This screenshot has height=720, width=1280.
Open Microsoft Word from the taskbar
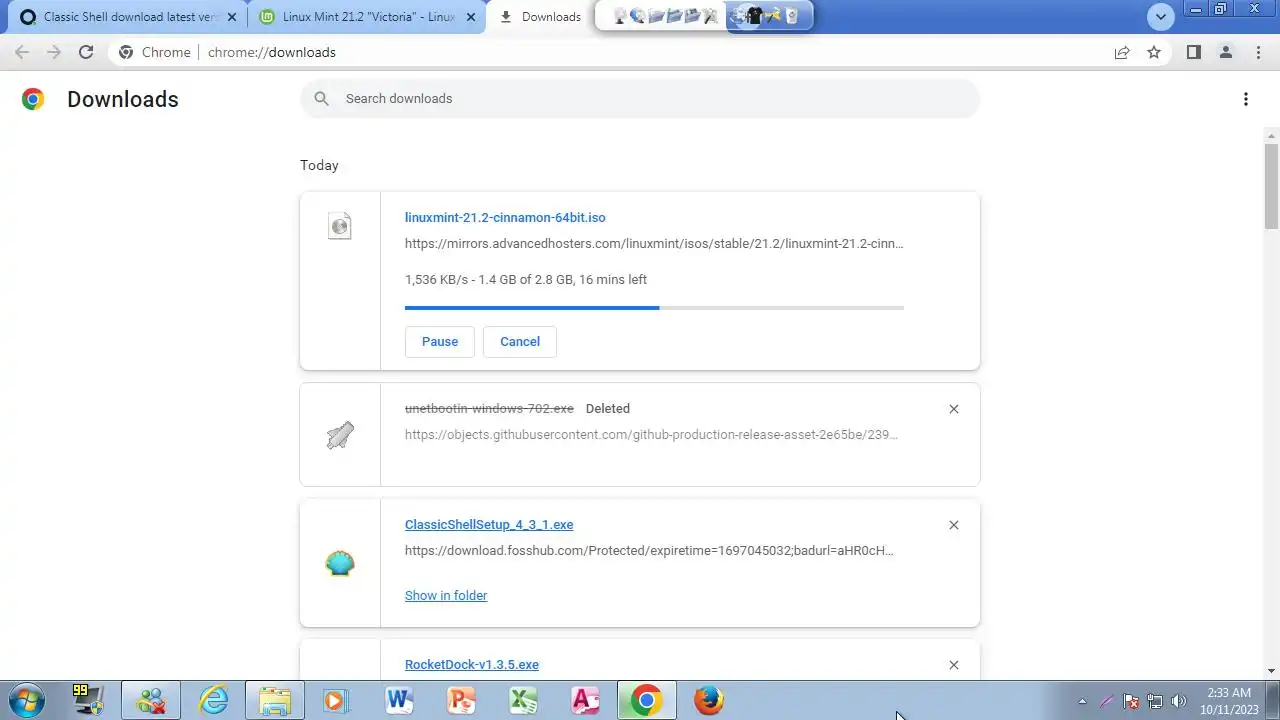pyautogui.click(x=399, y=700)
